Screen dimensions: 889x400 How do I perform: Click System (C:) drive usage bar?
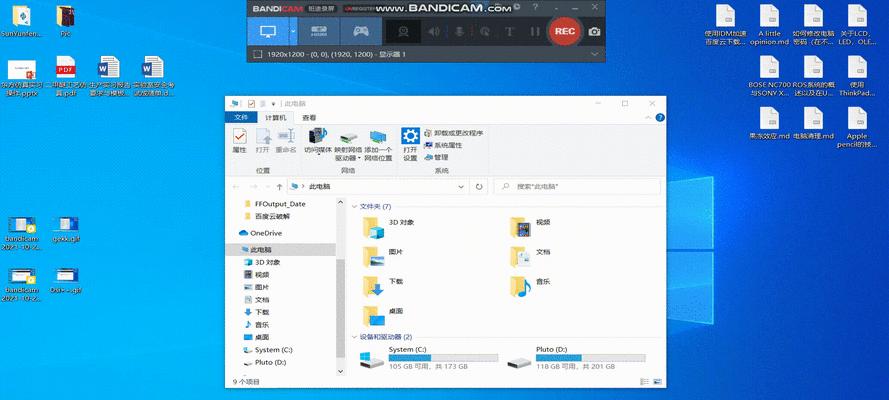[x=443, y=358]
